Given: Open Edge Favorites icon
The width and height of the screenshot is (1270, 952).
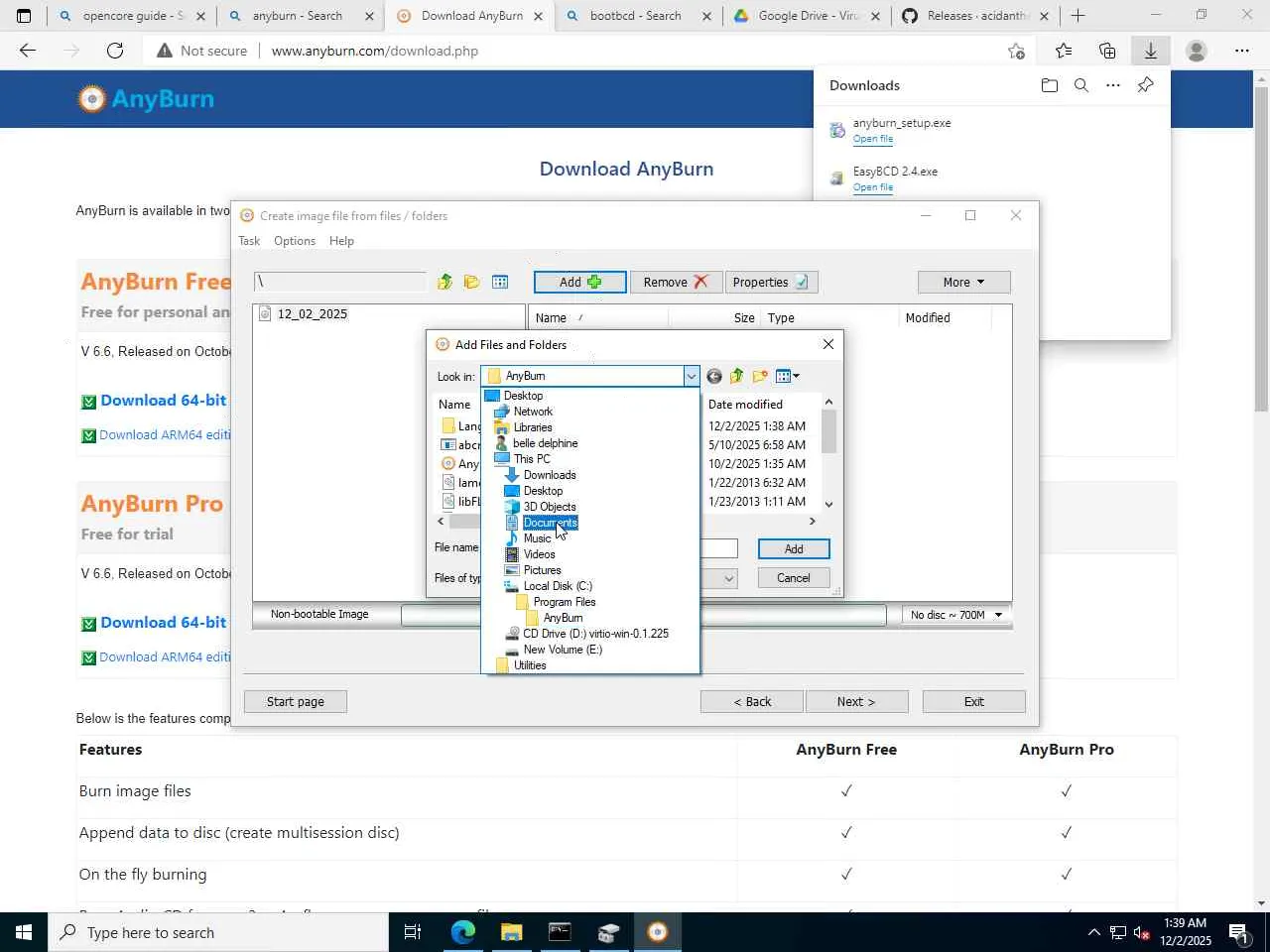Looking at the screenshot, I should coord(1064,51).
